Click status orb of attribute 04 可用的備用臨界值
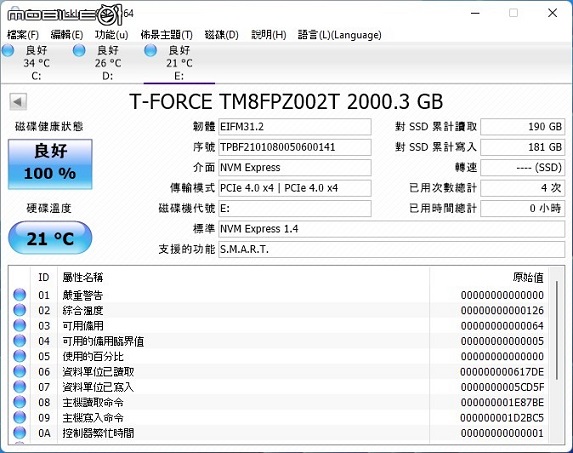 click(x=20, y=341)
